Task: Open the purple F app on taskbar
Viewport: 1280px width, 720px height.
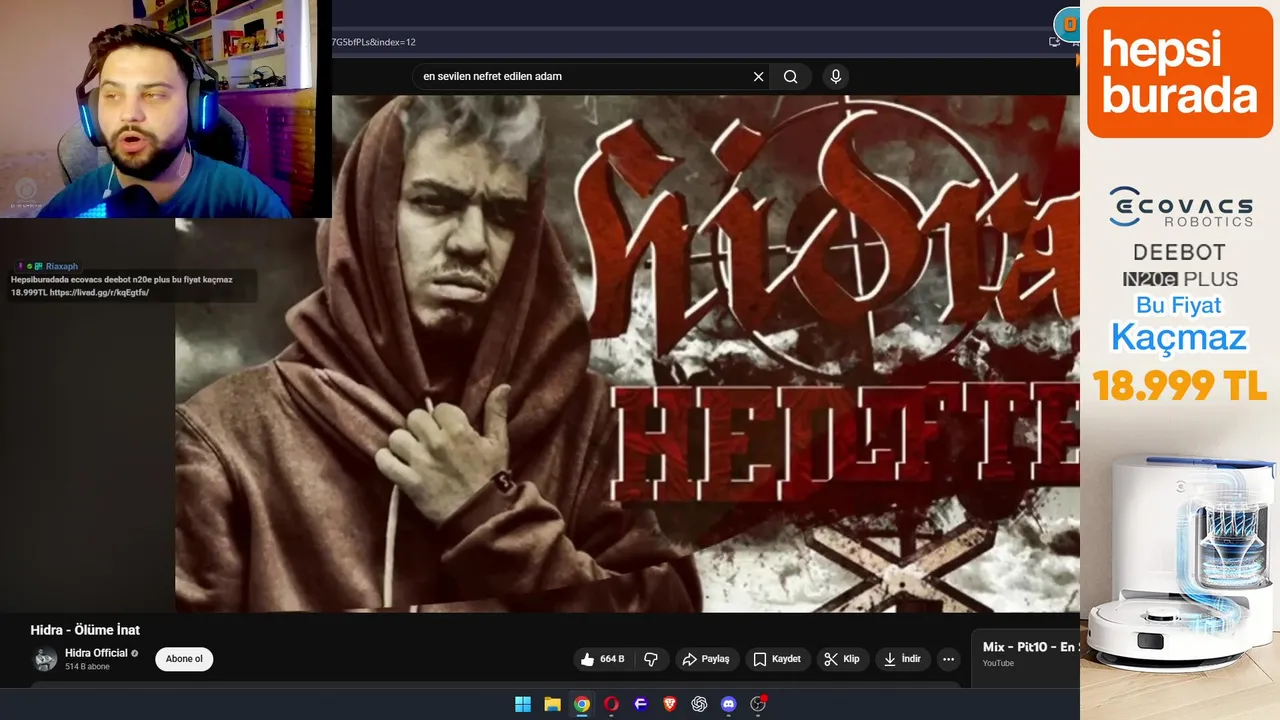Action: [x=641, y=704]
